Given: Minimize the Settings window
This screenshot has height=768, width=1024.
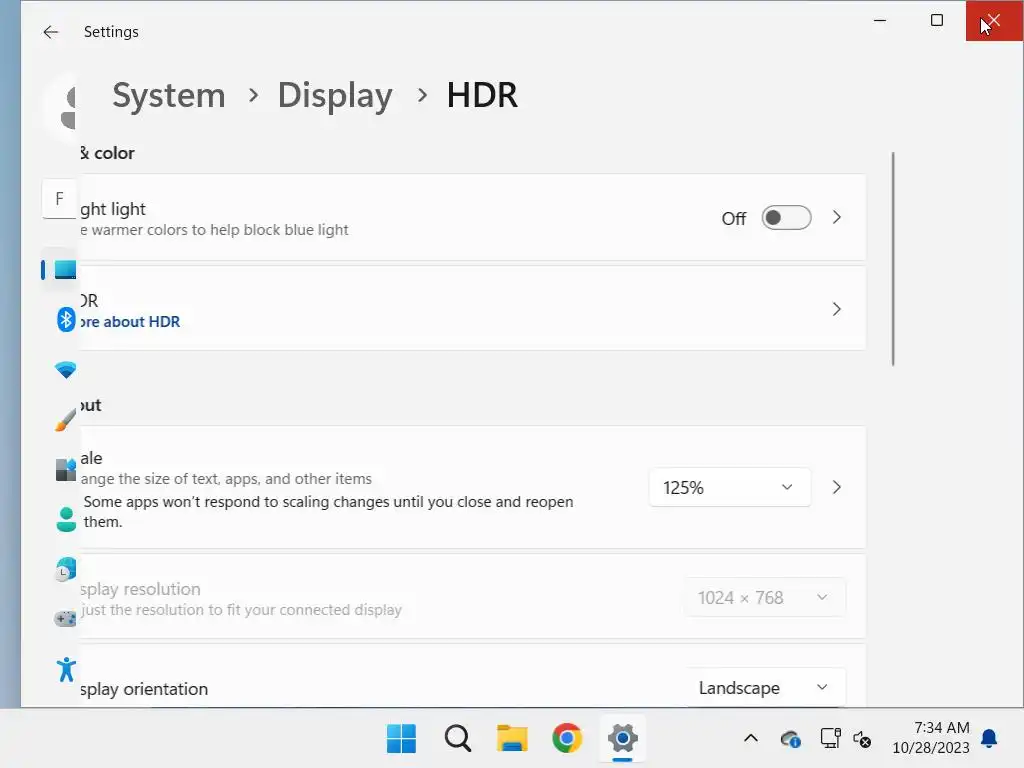Looking at the screenshot, I should (880, 20).
